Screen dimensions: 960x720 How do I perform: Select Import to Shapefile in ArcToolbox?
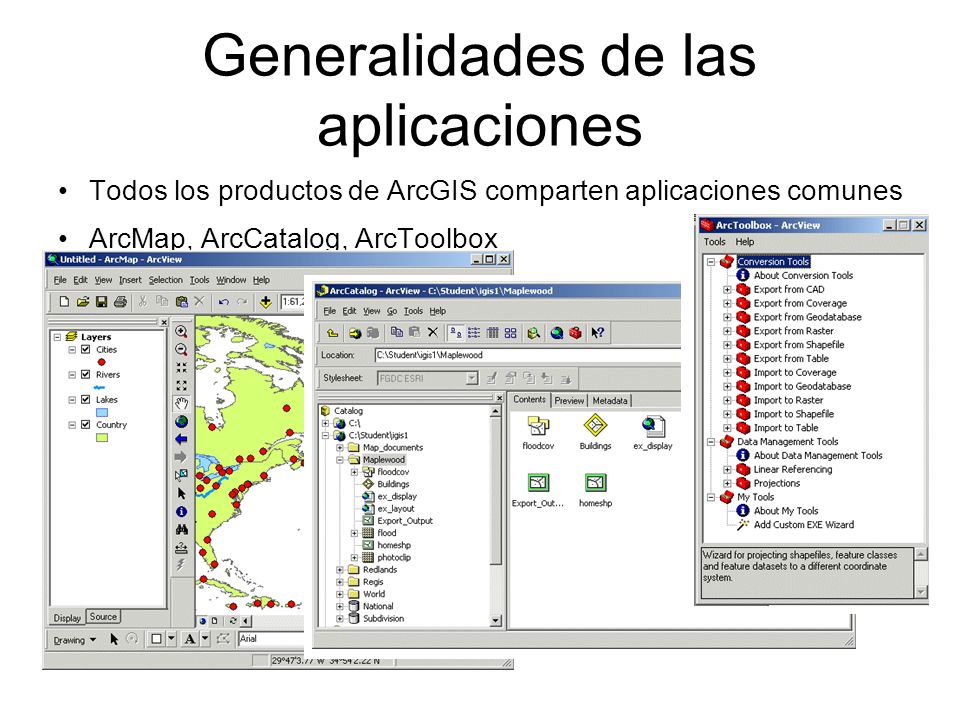coord(793,414)
